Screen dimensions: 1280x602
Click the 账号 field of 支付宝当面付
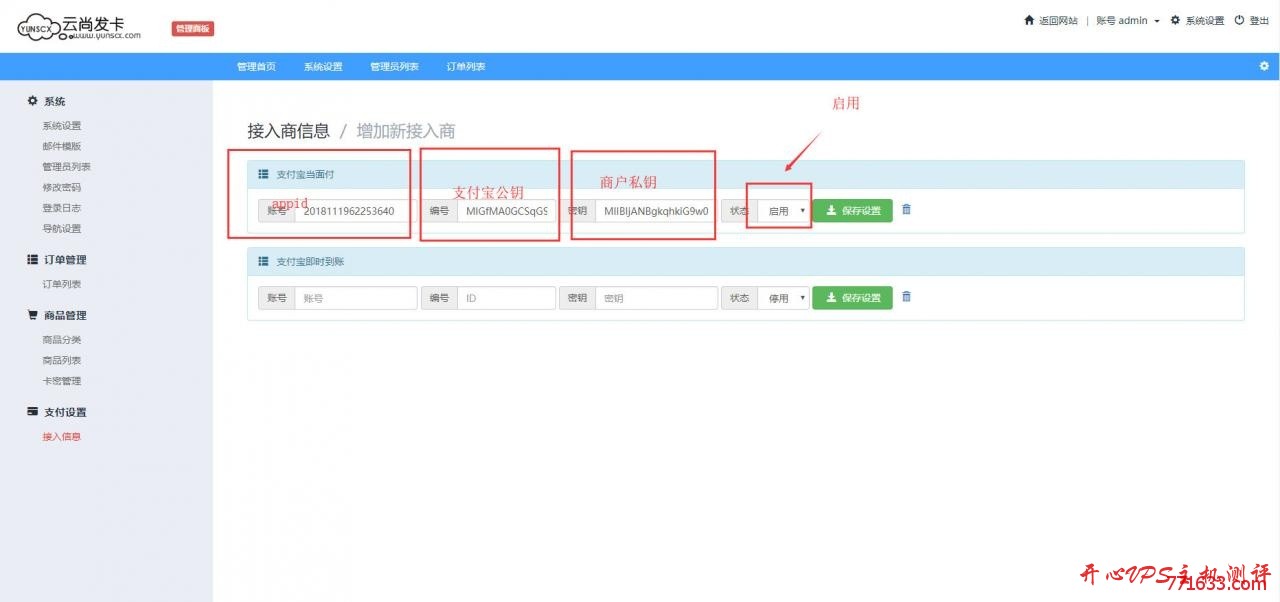[x=355, y=211]
